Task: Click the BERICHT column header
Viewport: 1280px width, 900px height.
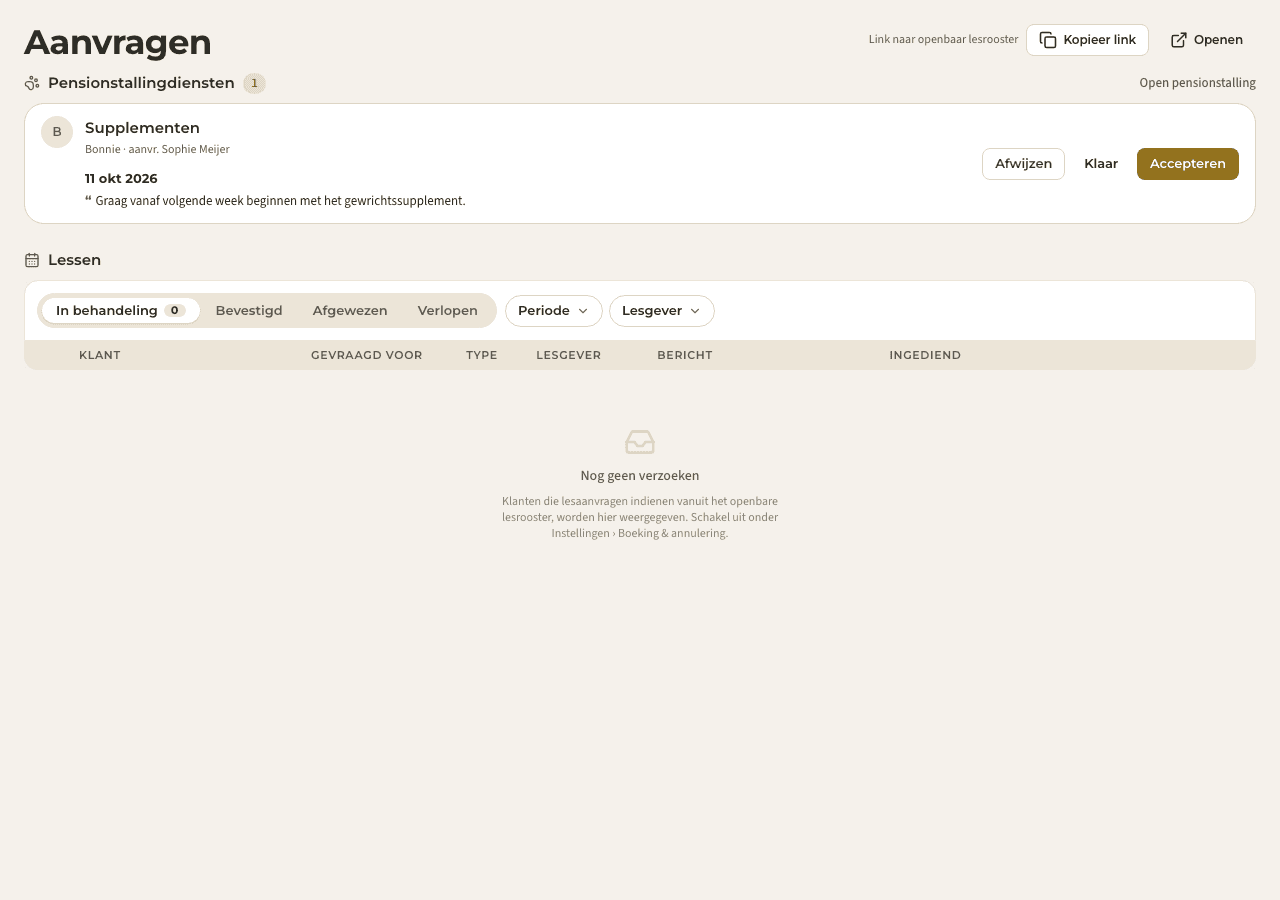Action: (685, 355)
